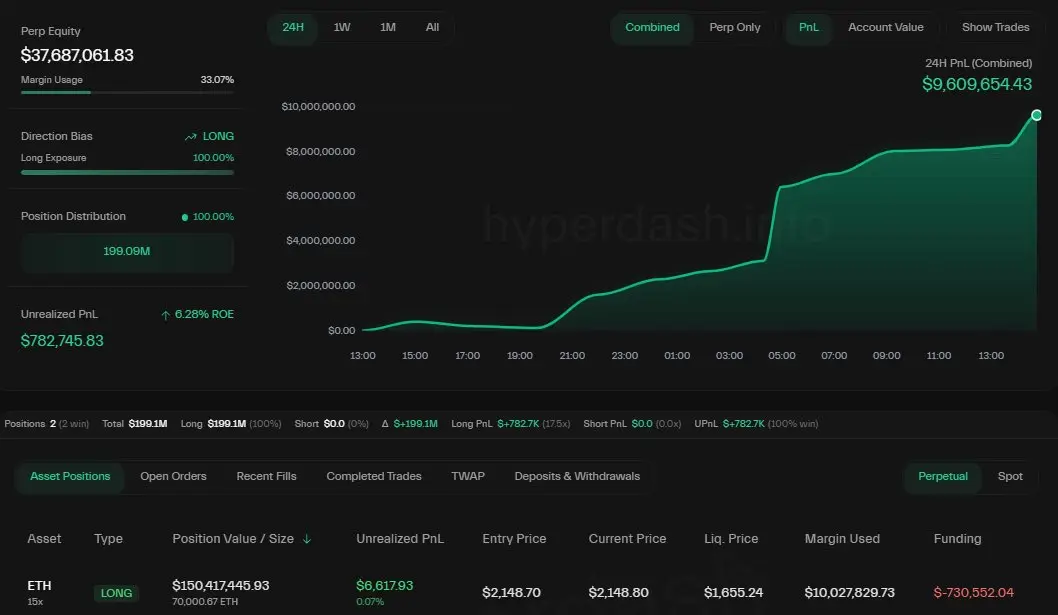
Task: Click the Short PnL $0.0 (0.0x) stat
Action: [632, 424]
